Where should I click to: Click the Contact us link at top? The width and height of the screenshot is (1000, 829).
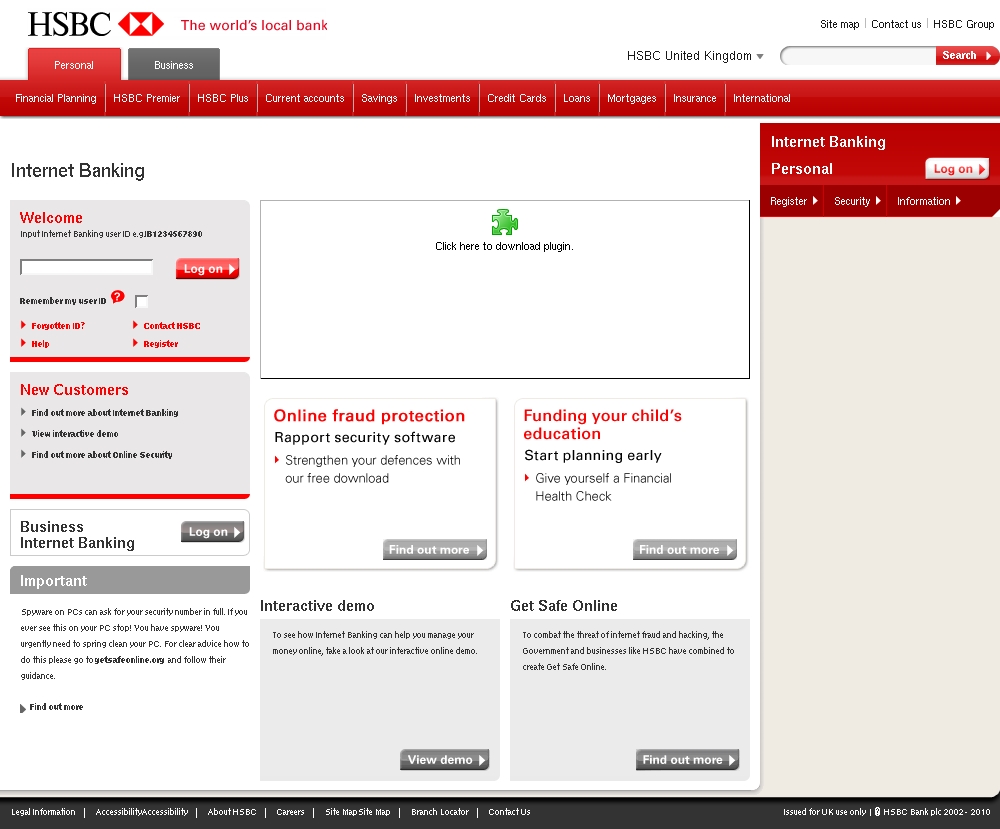pyautogui.click(x=896, y=24)
